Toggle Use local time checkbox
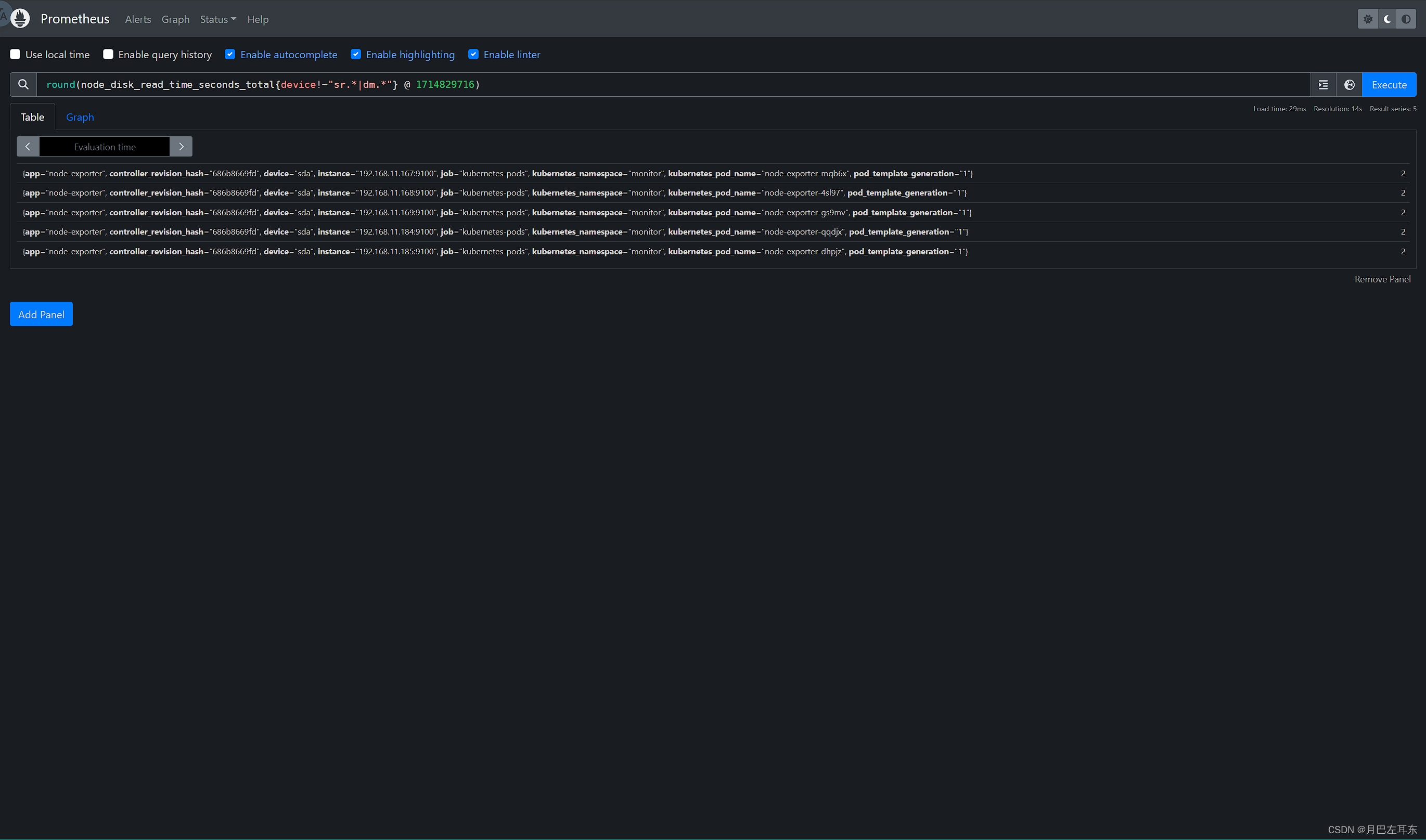 pyautogui.click(x=15, y=54)
